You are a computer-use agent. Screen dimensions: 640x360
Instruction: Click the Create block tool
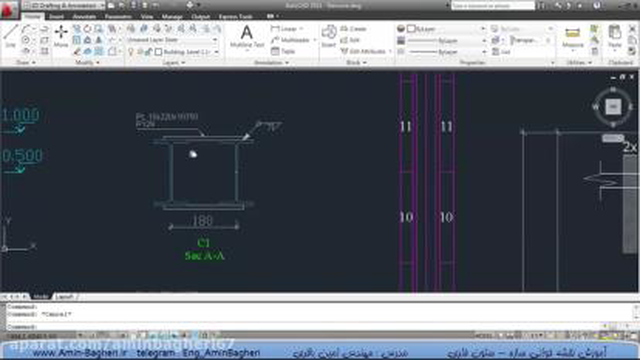[x=353, y=29]
